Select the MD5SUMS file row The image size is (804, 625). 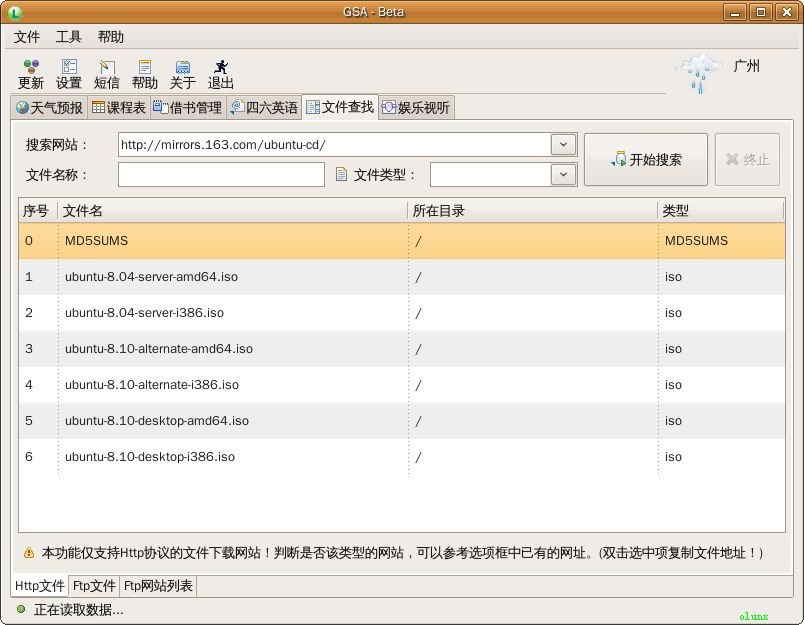[402, 240]
